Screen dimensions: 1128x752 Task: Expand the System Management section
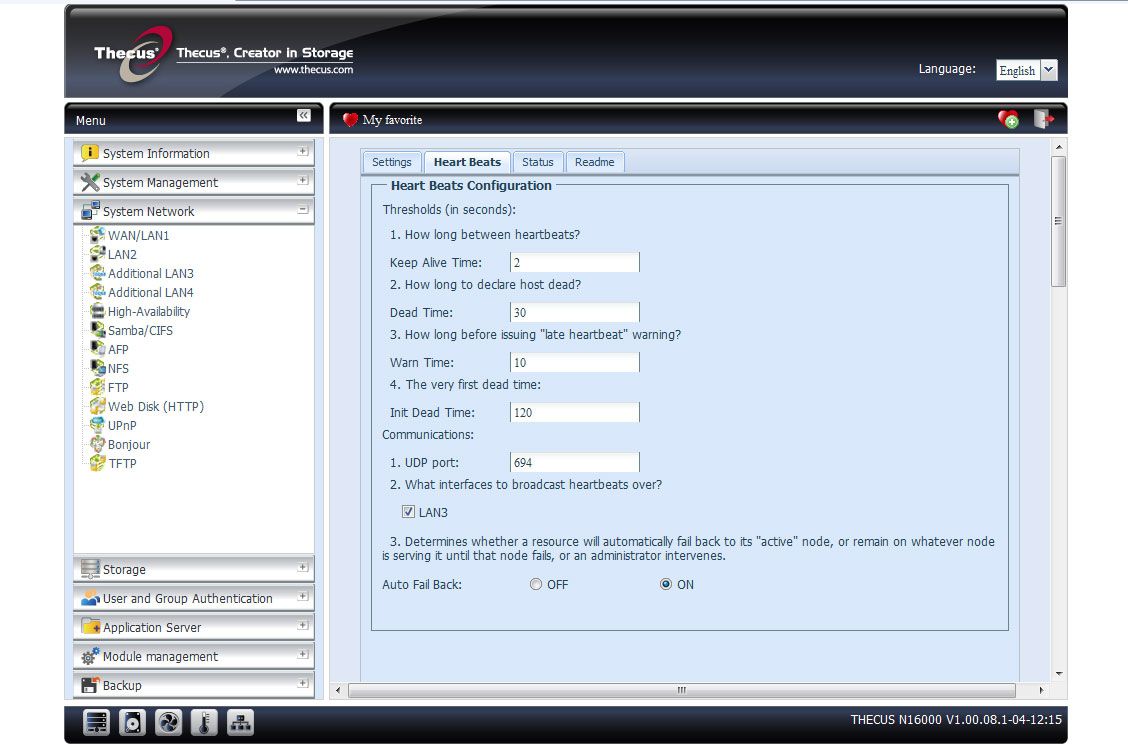pos(303,181)
